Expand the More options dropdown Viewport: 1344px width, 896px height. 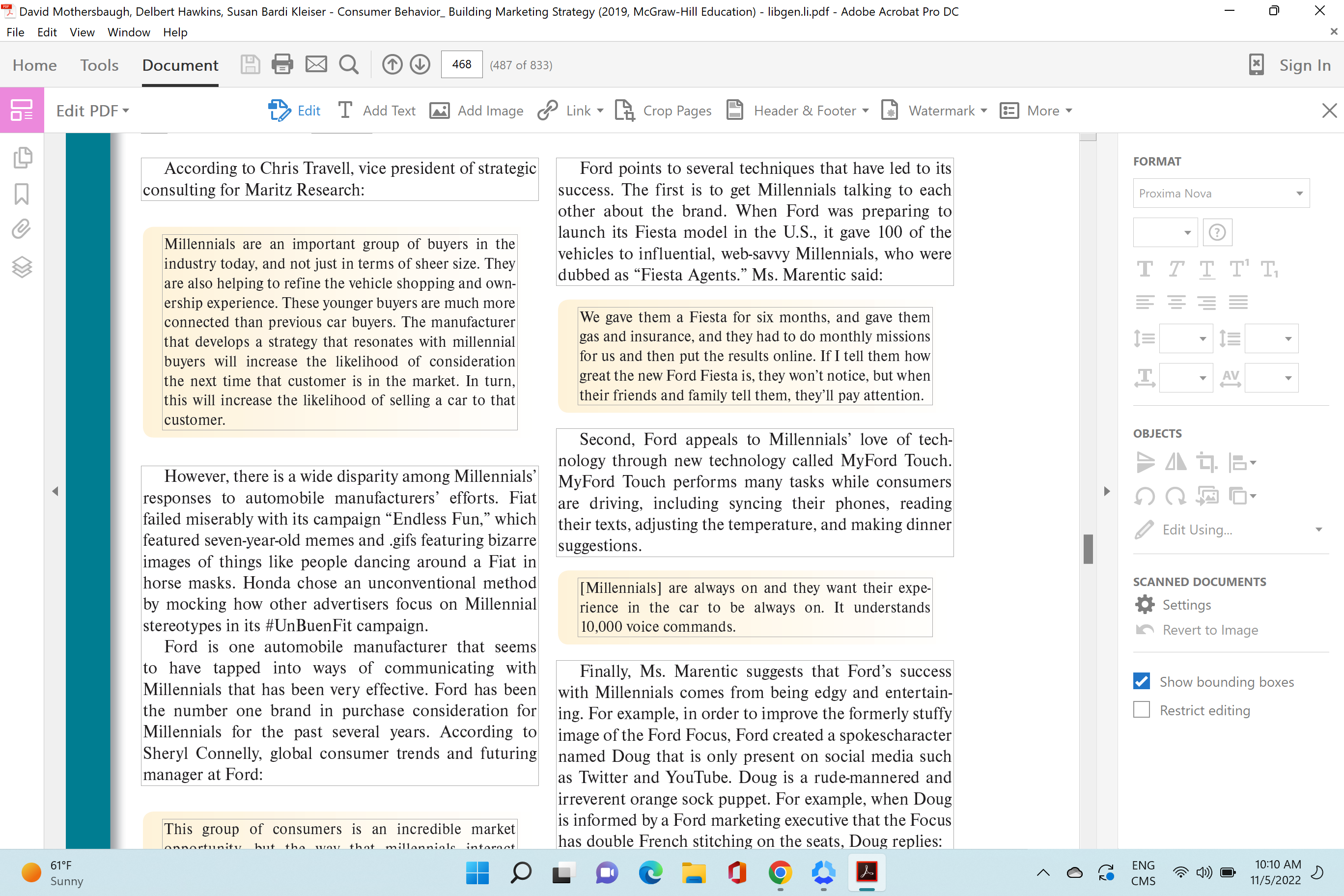pos(1068,111)
